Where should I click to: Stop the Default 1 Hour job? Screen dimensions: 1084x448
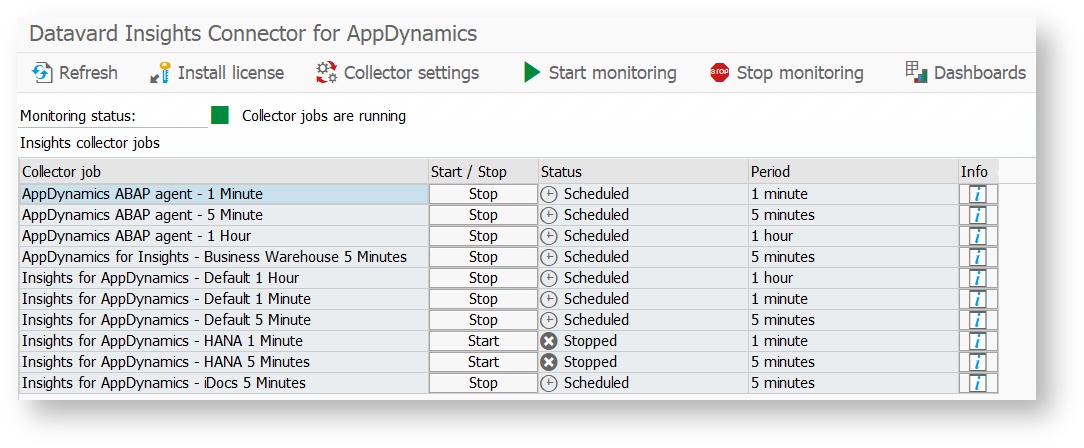click(x=483, y=278)
